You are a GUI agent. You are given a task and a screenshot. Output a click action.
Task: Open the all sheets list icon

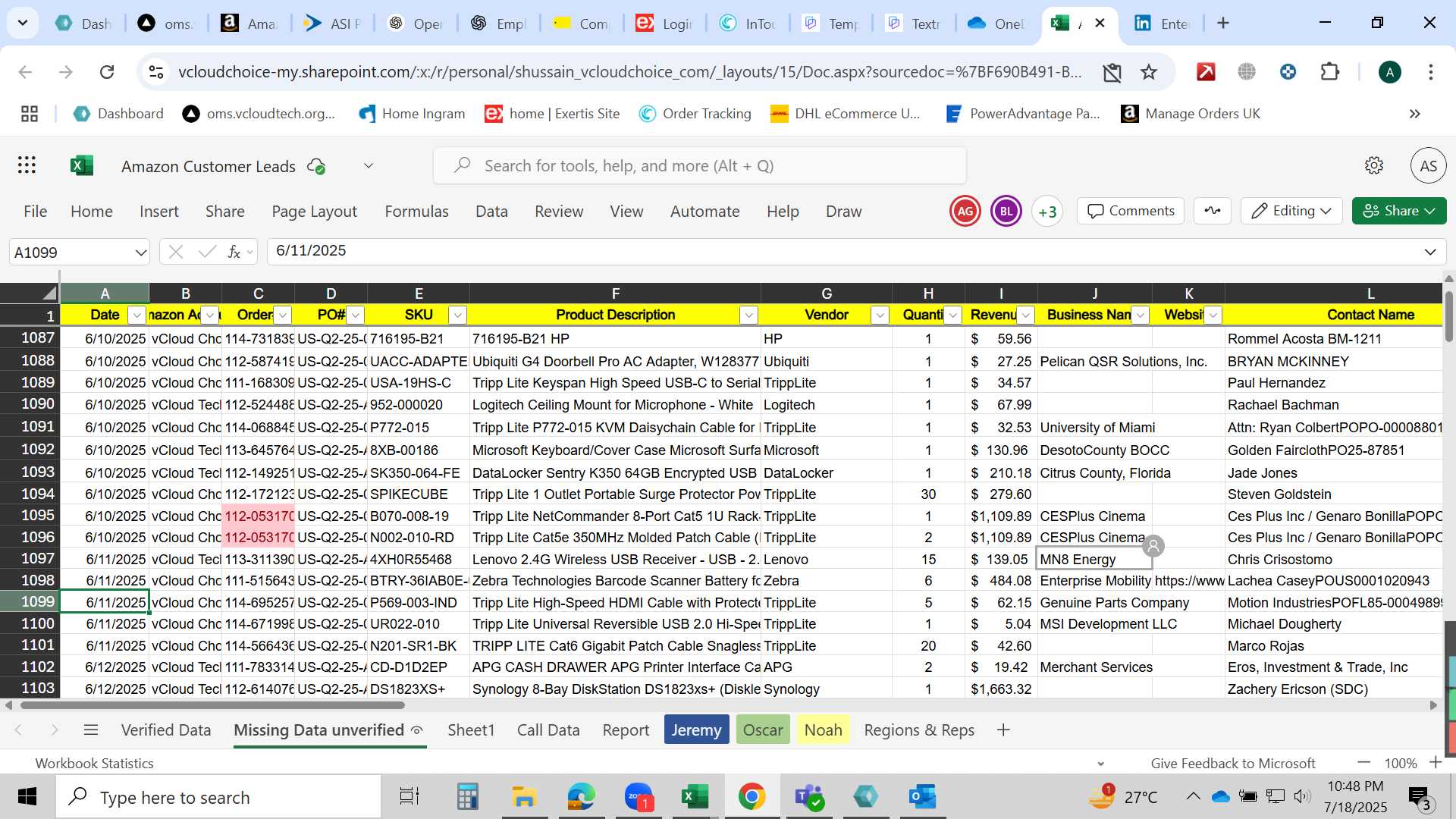click(91, 730)
